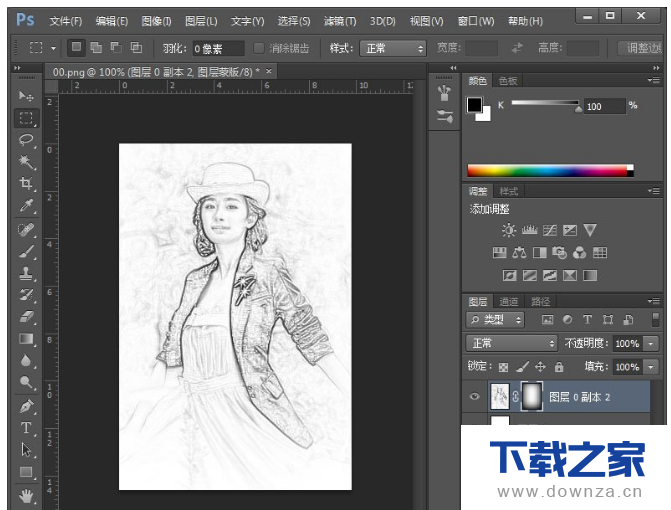
Task: Toggle lock transparent pixels
Action: coord(504,367)
